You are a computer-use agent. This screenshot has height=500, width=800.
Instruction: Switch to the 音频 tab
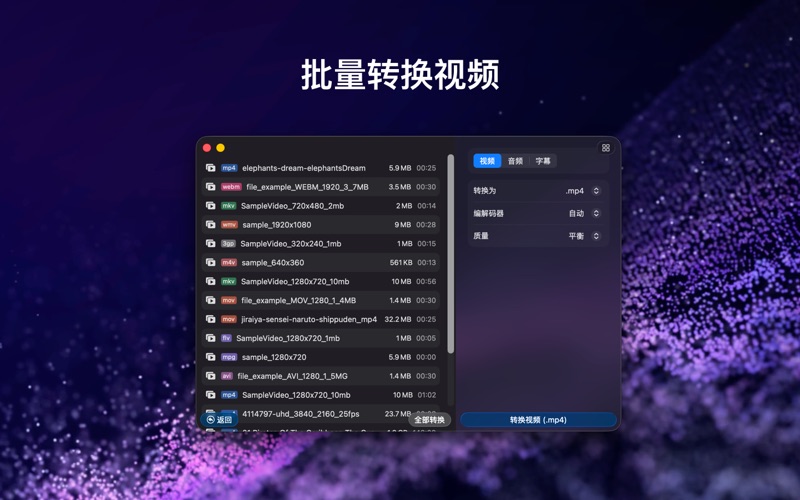(515, 161)
